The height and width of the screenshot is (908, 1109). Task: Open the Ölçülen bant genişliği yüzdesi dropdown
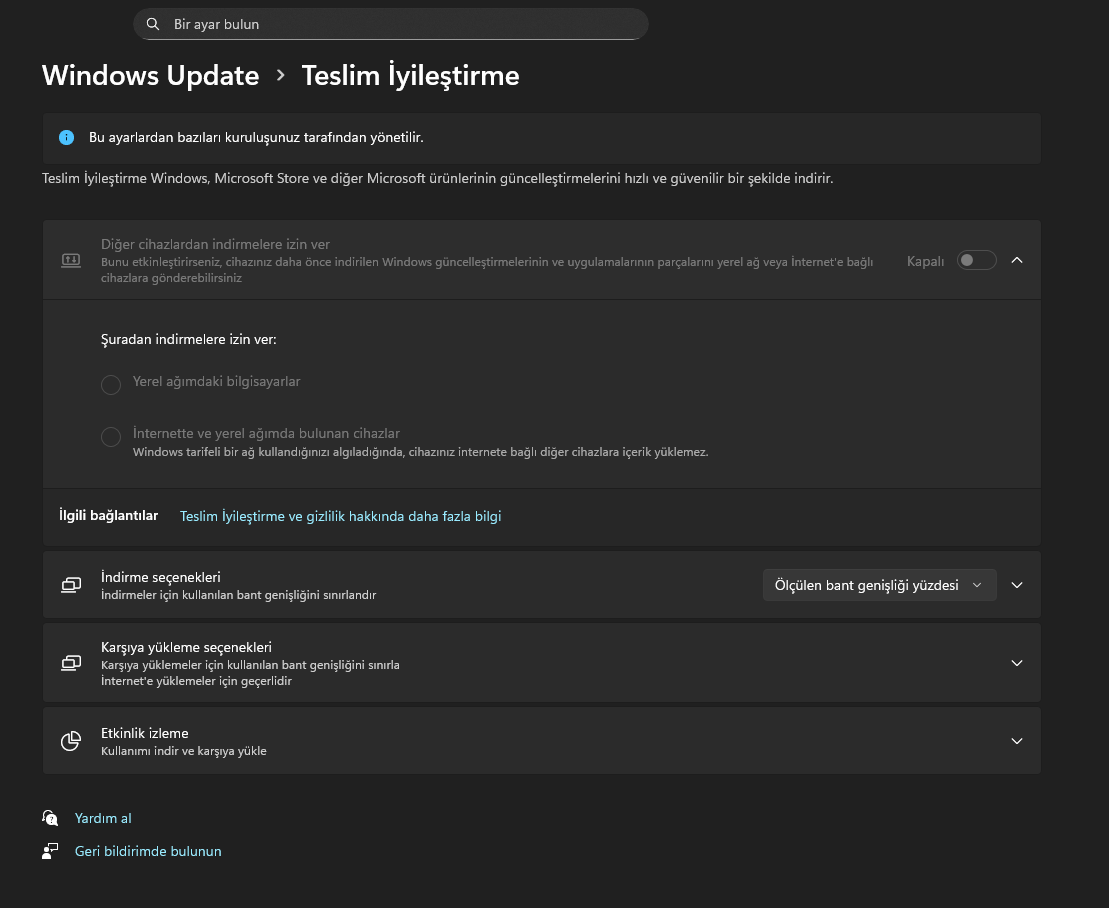tap(879, 585)
